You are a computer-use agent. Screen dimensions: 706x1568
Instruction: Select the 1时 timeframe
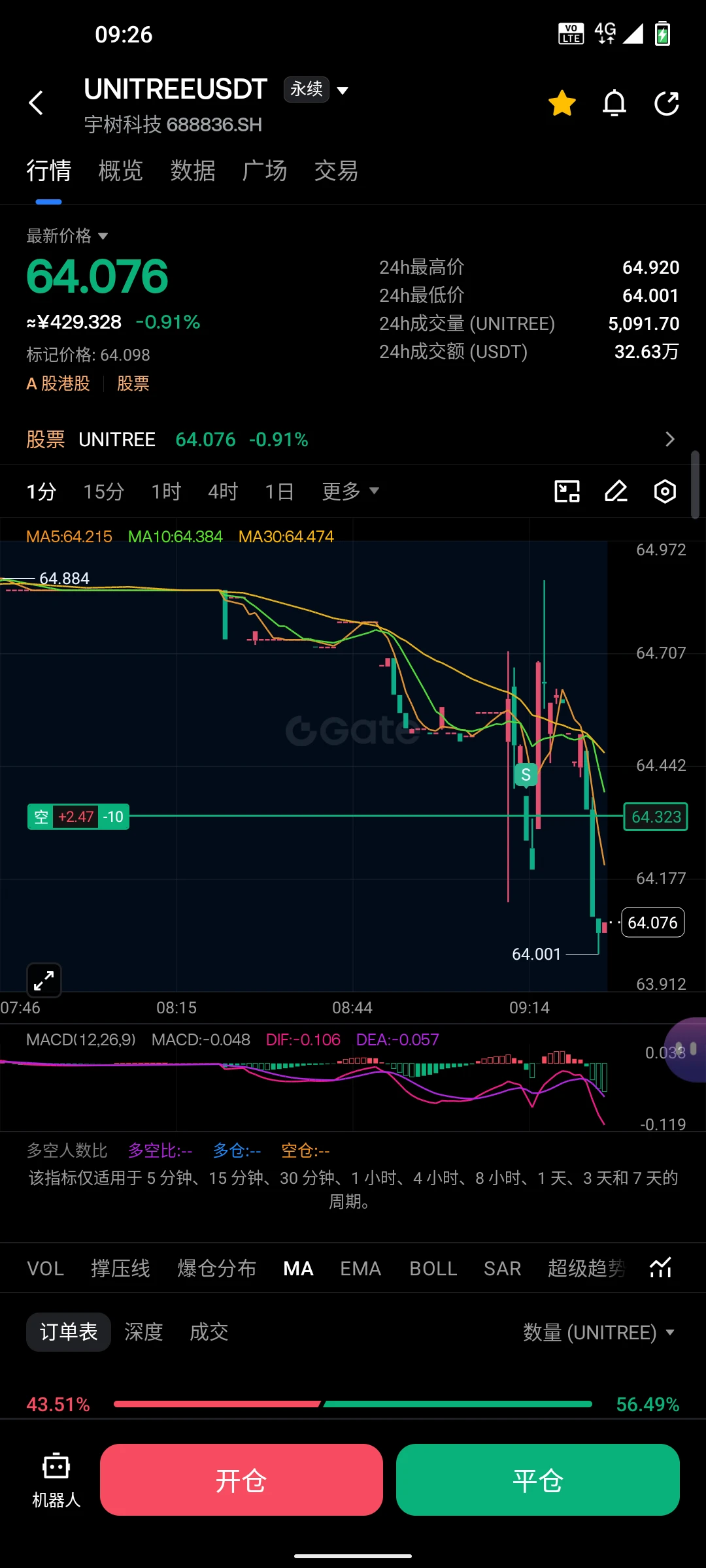click(166, 491)
